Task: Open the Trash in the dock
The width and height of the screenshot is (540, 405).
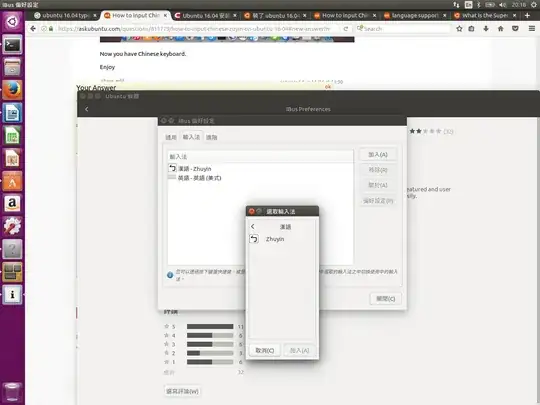Action: click(x=12, y=392)
